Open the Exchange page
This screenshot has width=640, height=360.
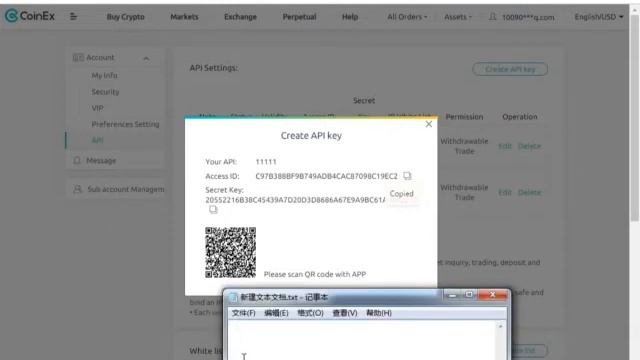240,17
